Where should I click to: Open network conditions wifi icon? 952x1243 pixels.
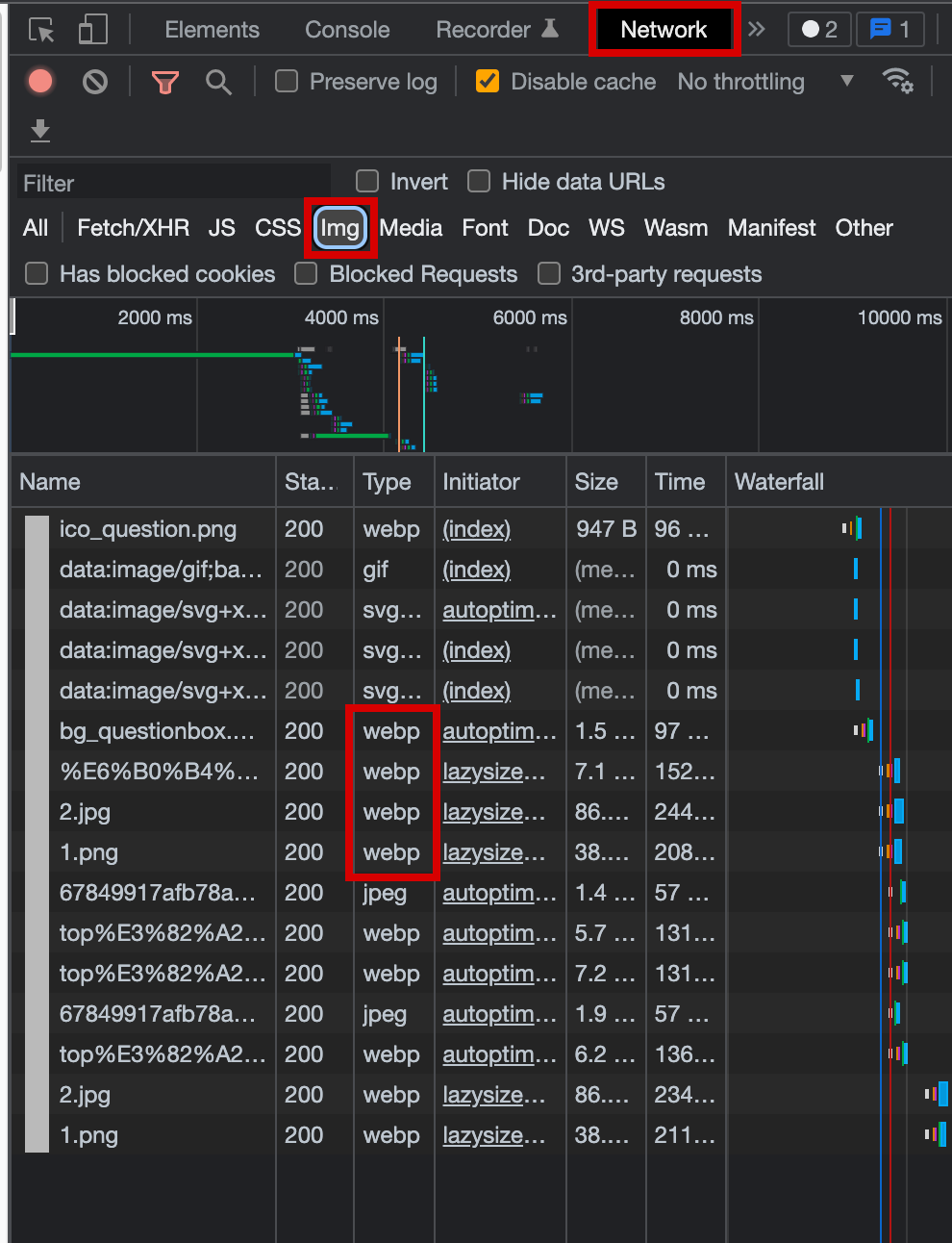coord(897,82)
